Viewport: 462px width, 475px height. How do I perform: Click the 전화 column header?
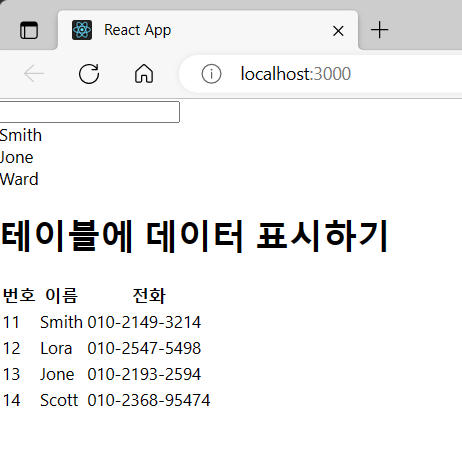(149, 295)
